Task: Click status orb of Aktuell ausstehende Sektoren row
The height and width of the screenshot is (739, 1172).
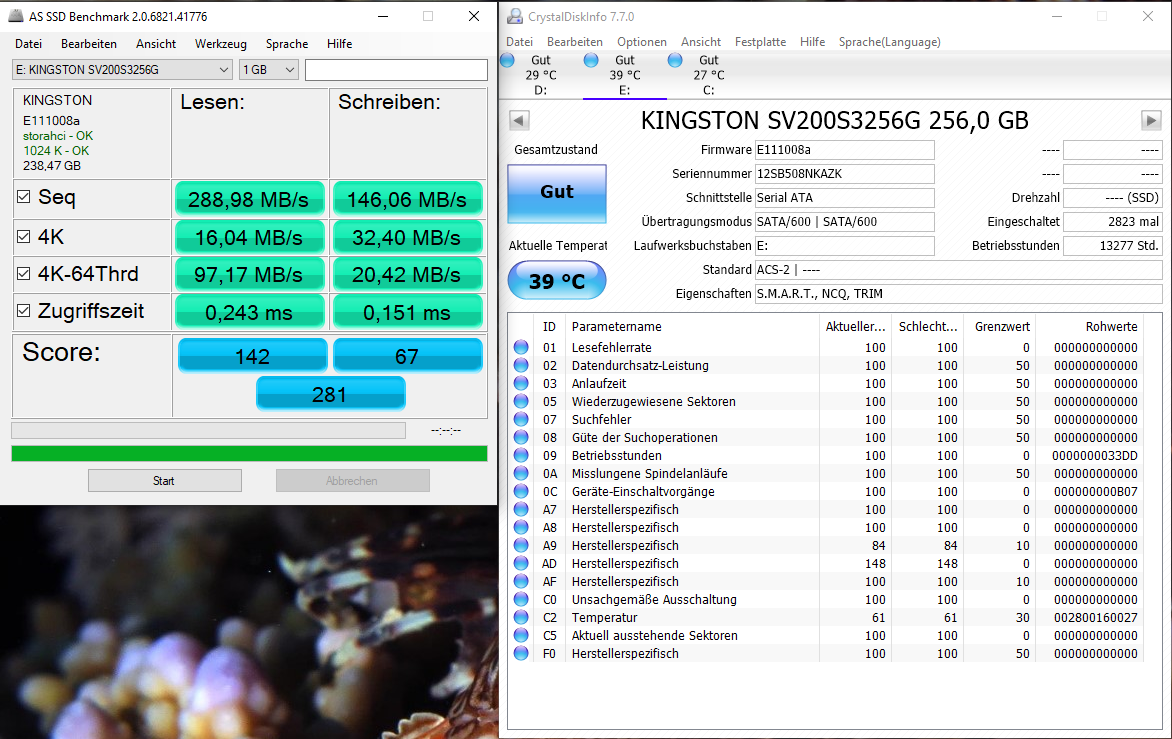Action: [521, 635]
